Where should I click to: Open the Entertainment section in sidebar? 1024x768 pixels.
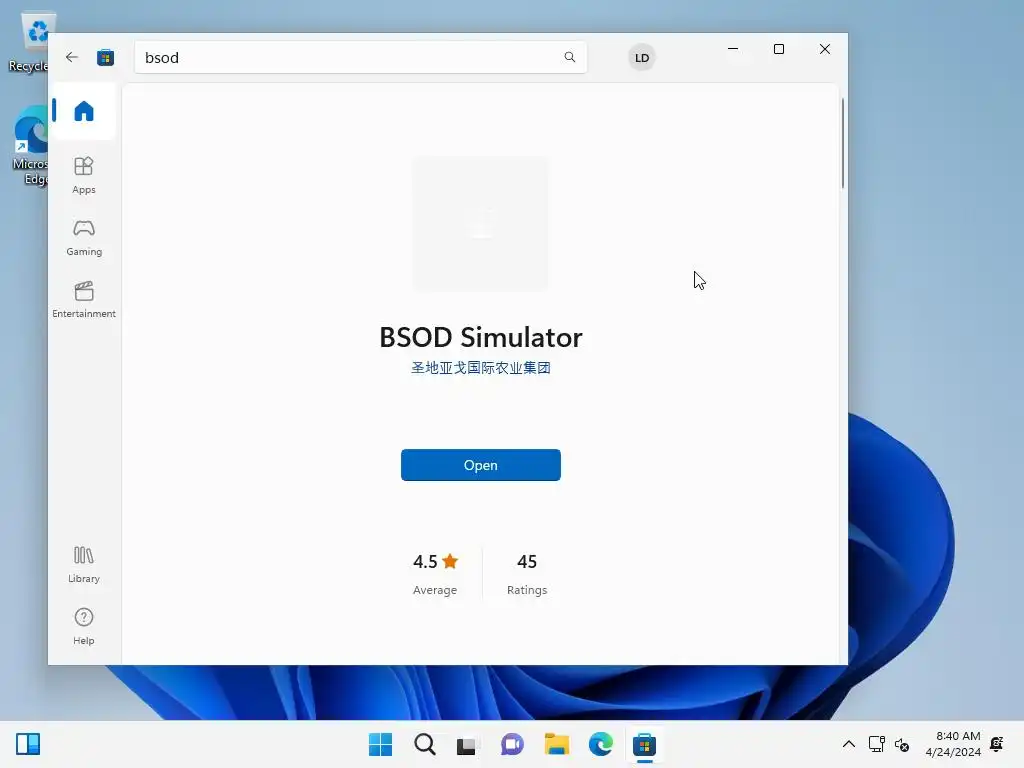(x=84, y=299)
